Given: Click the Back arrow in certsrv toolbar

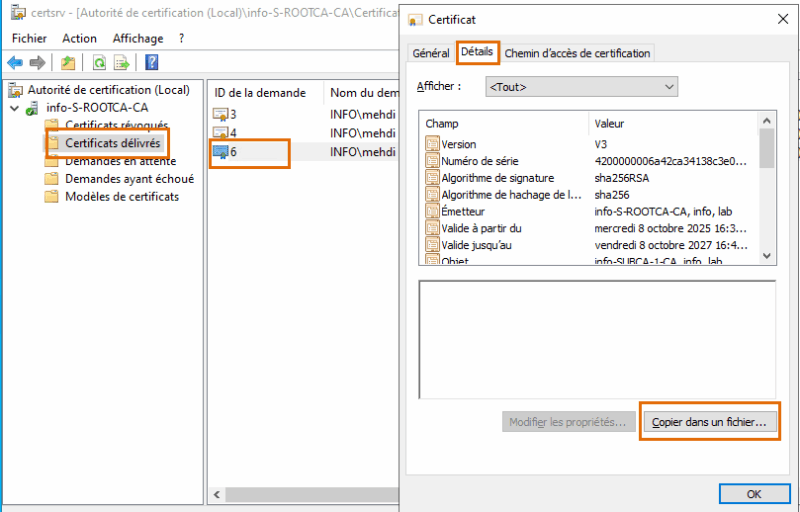Looking at the screenshot, I should 15,63.
